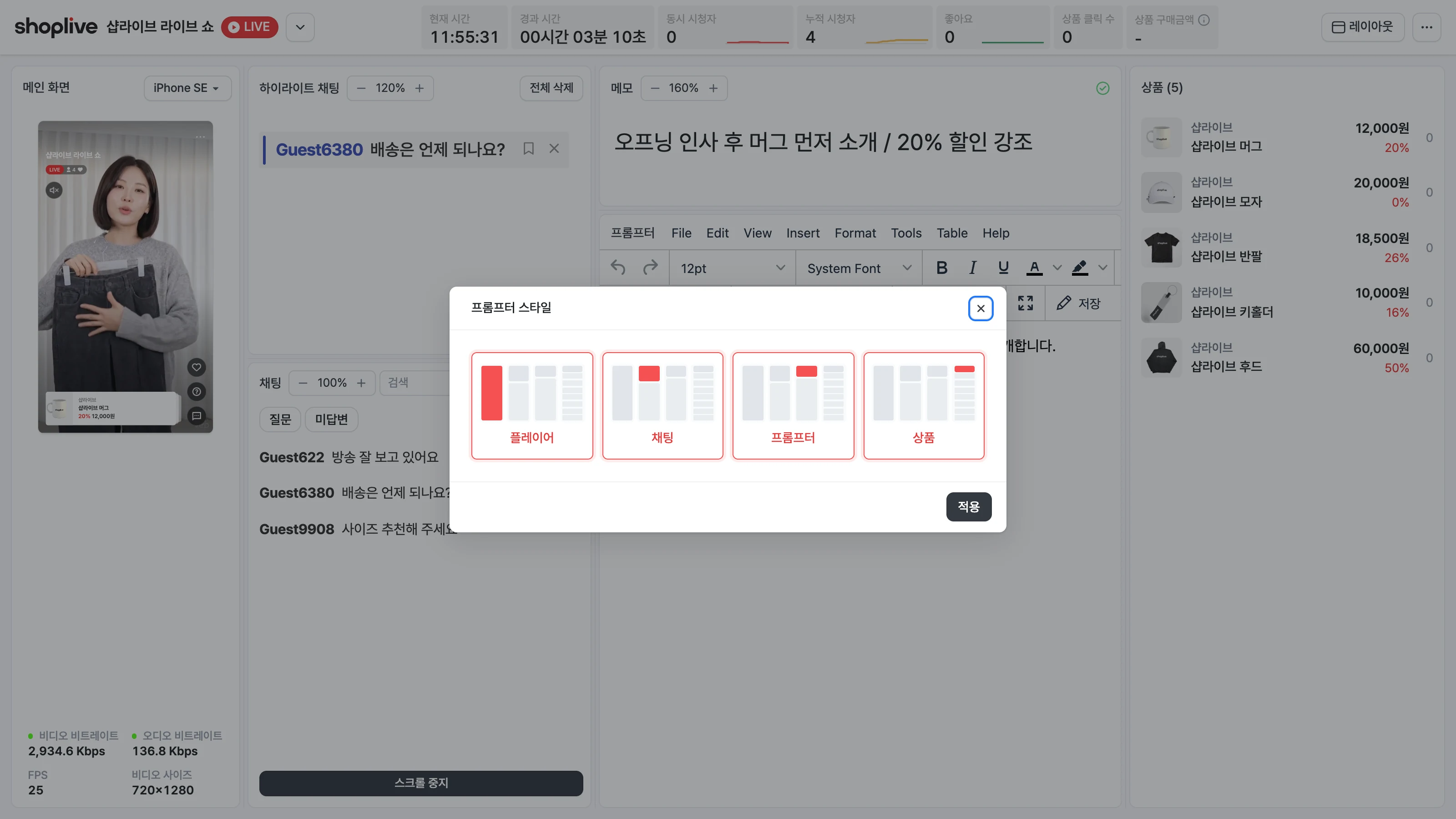Toggle the prompter fullscreen icon

pyautogui.click(x=1025, y=303)
